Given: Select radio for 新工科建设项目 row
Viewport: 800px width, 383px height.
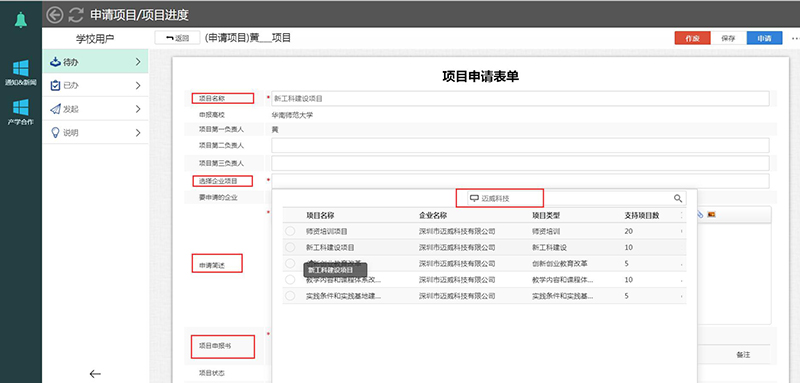Looking at the screenshot, I should (x=290, y=247).
